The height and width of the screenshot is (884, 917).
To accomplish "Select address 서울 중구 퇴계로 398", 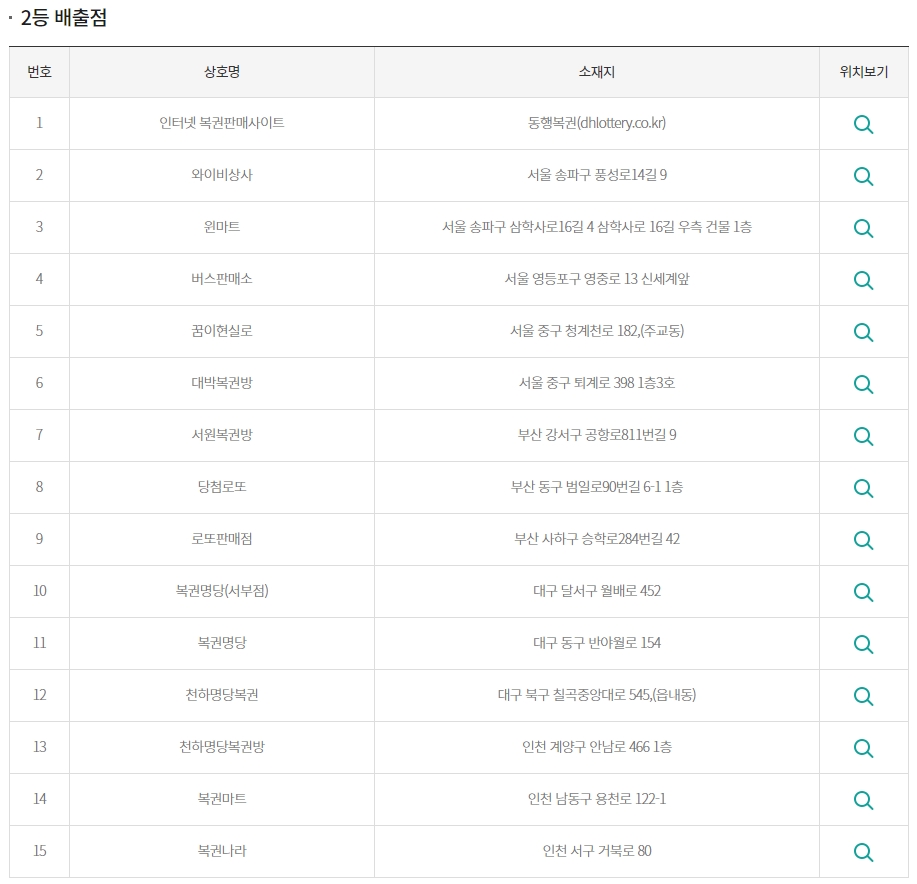I will click(x=577, y=383).
